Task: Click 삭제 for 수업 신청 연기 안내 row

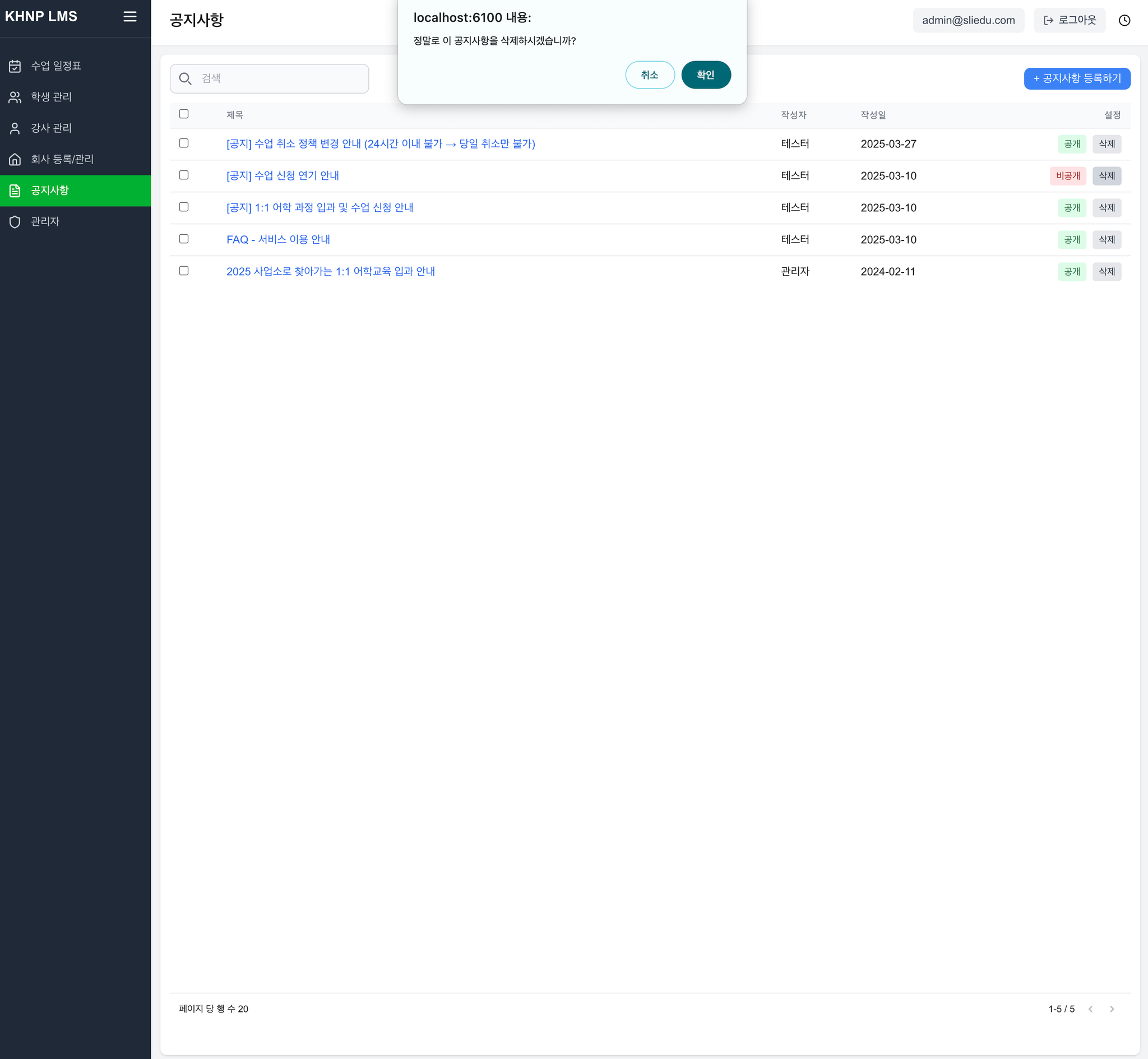Action: (x=1107, y=176)
